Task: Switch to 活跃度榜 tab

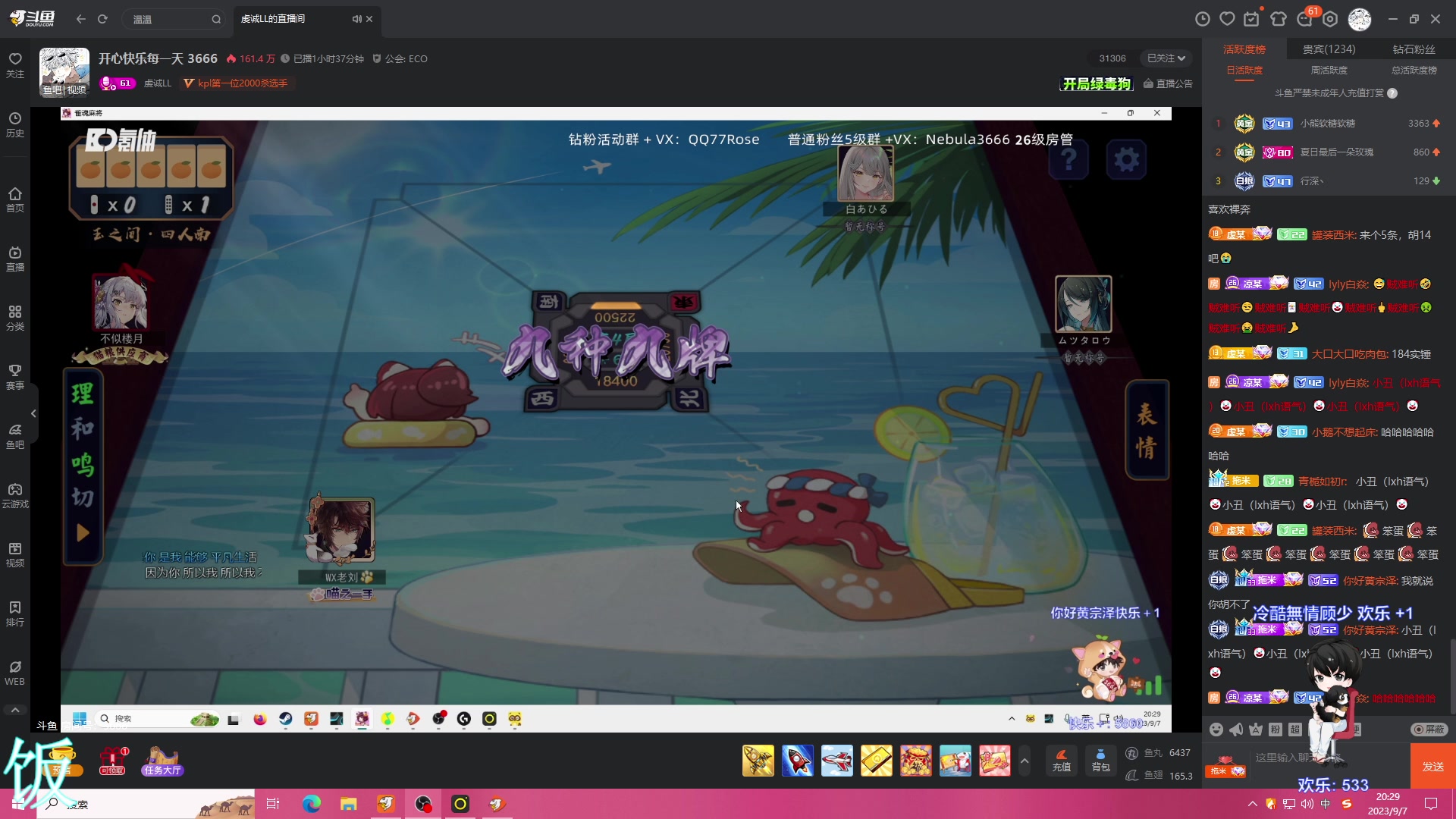Action: tap(1244, 49)
